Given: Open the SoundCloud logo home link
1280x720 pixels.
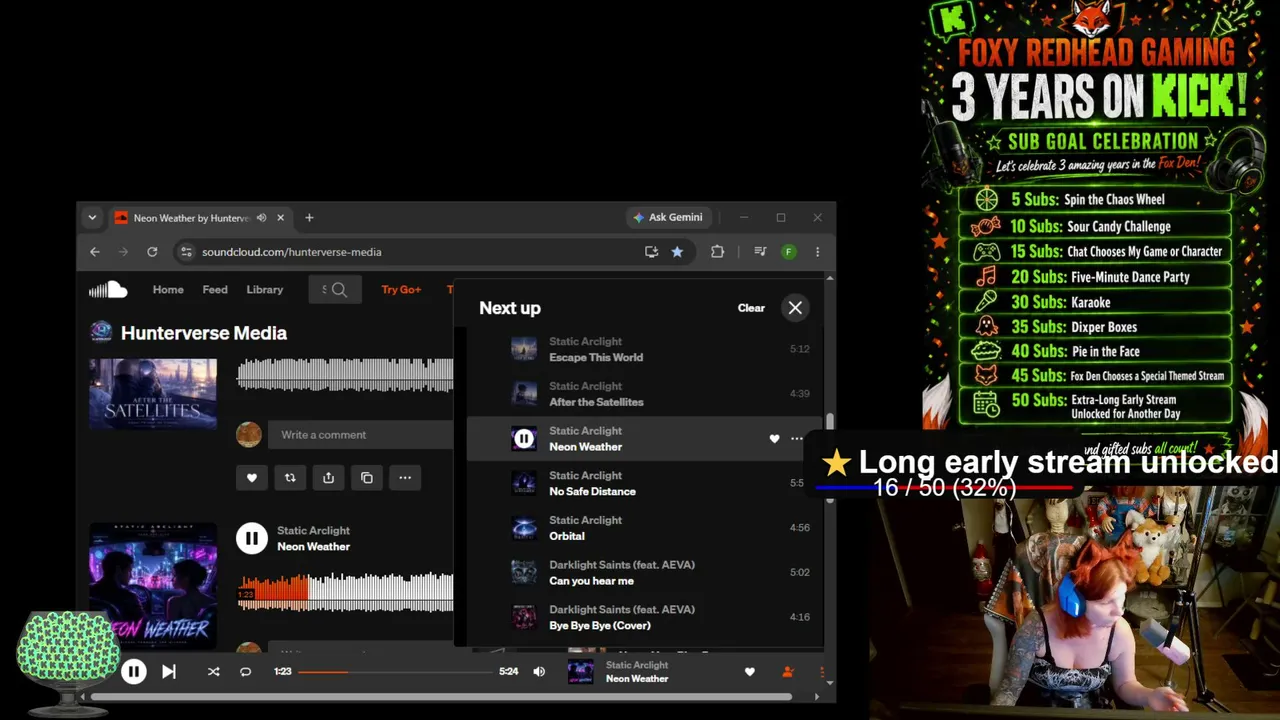Looking at the screenshot, I should point(108,290).
